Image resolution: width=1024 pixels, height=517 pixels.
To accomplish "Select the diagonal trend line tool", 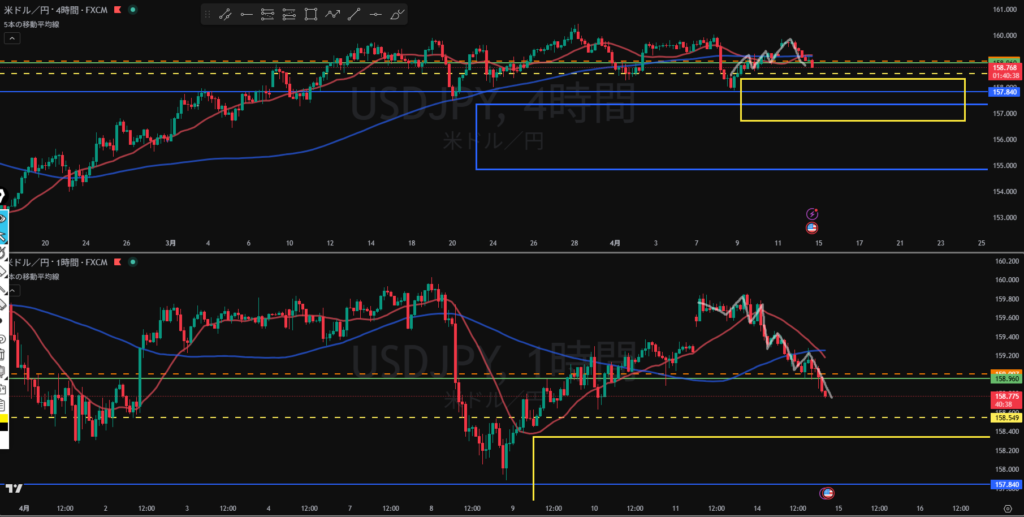I will coord(354,15).
